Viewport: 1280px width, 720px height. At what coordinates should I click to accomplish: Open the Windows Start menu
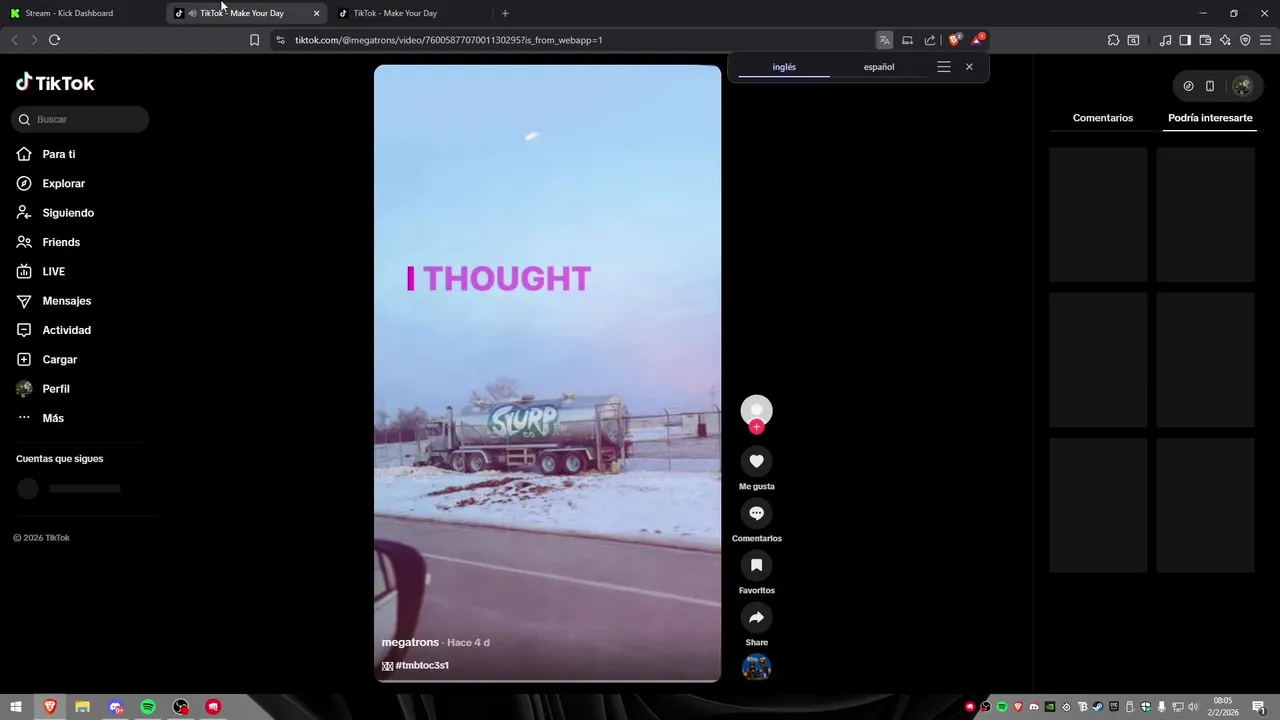(x=16, y=707)
